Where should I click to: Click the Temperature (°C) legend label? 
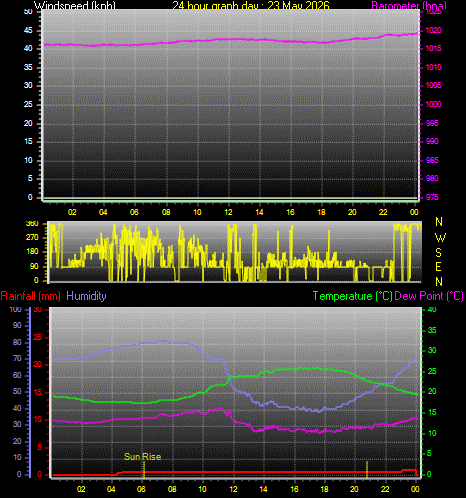[x=353, y=296]
